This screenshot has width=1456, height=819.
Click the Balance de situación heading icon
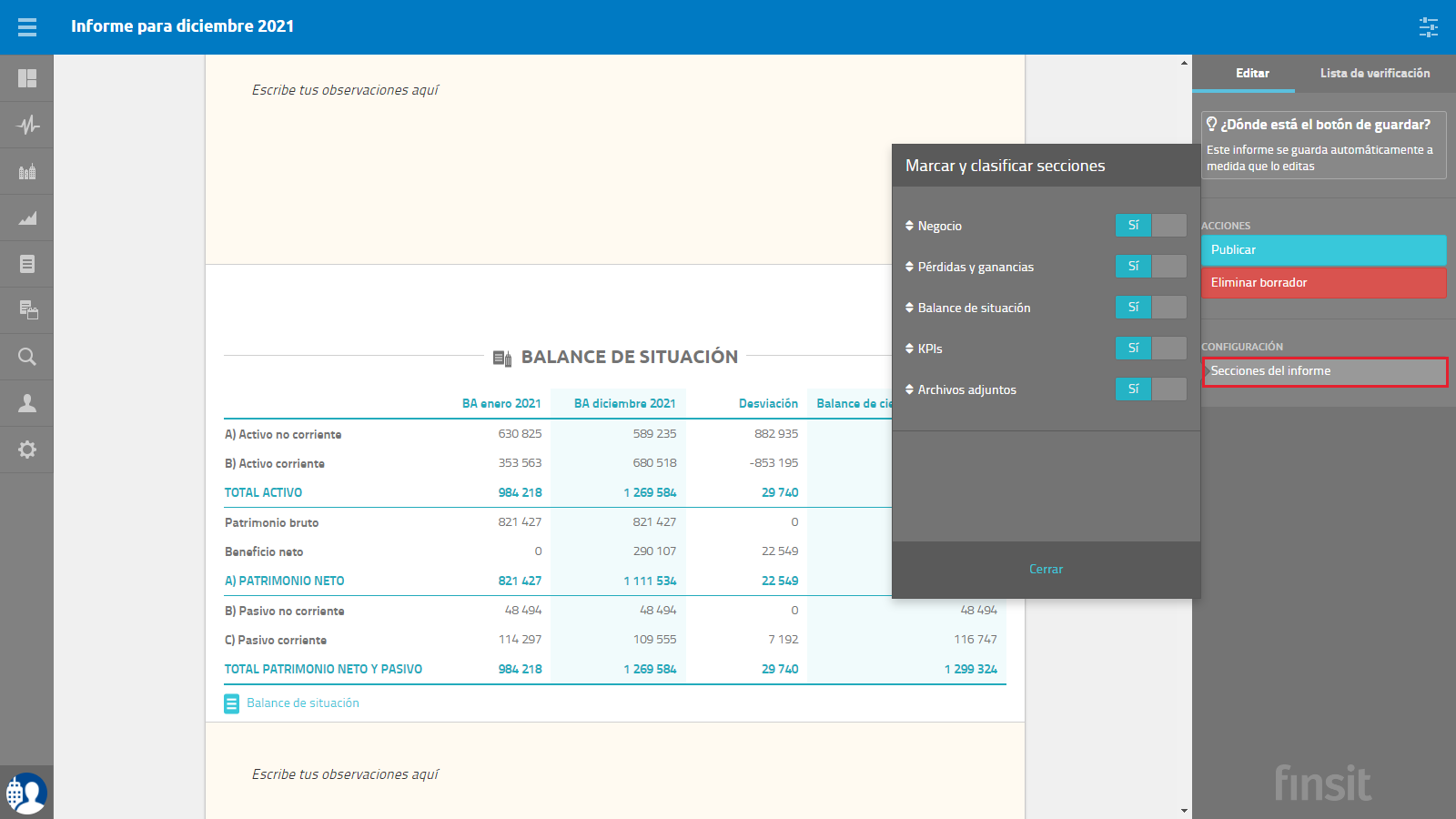pos(502,358)
